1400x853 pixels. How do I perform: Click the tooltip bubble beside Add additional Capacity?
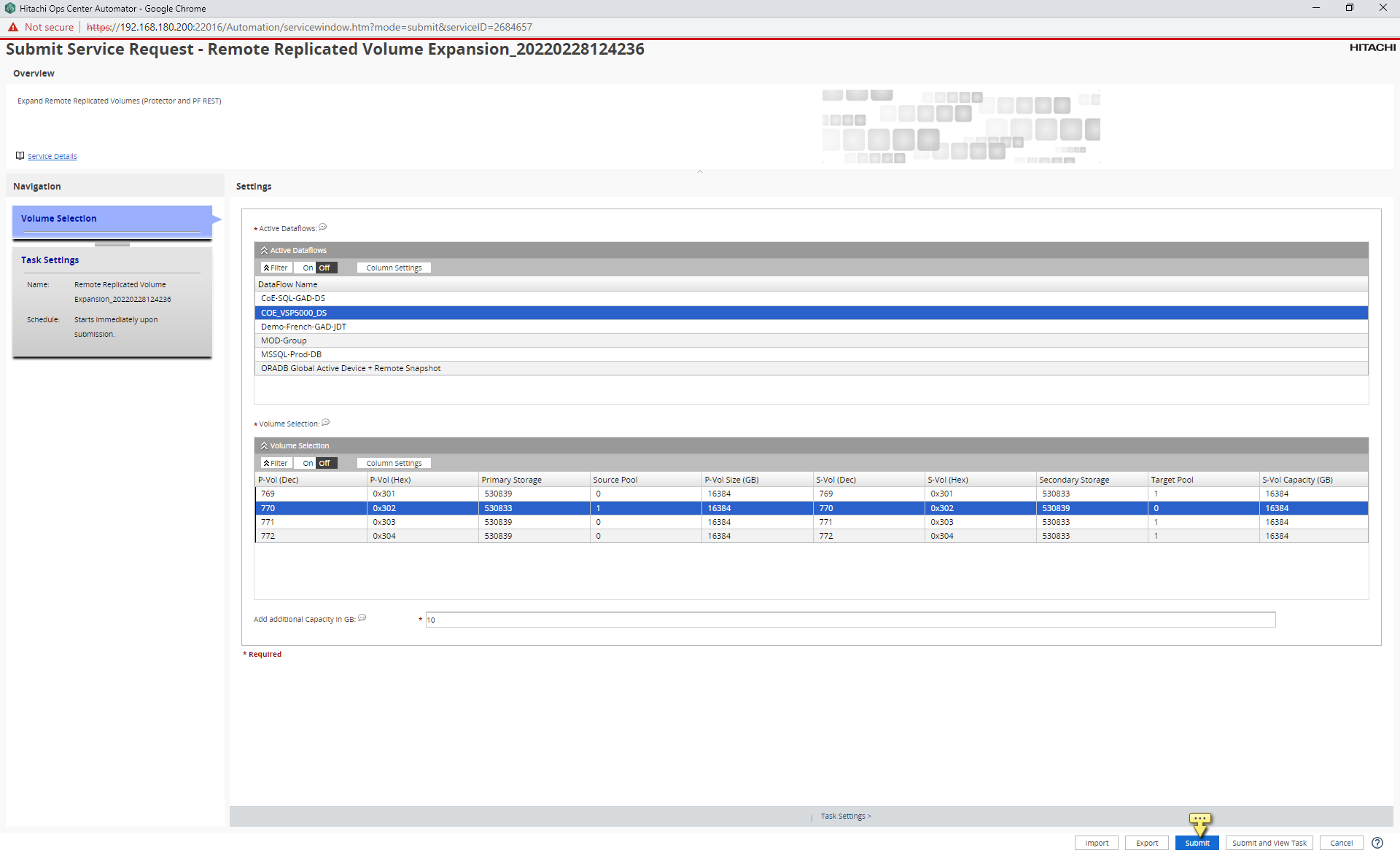362,618
